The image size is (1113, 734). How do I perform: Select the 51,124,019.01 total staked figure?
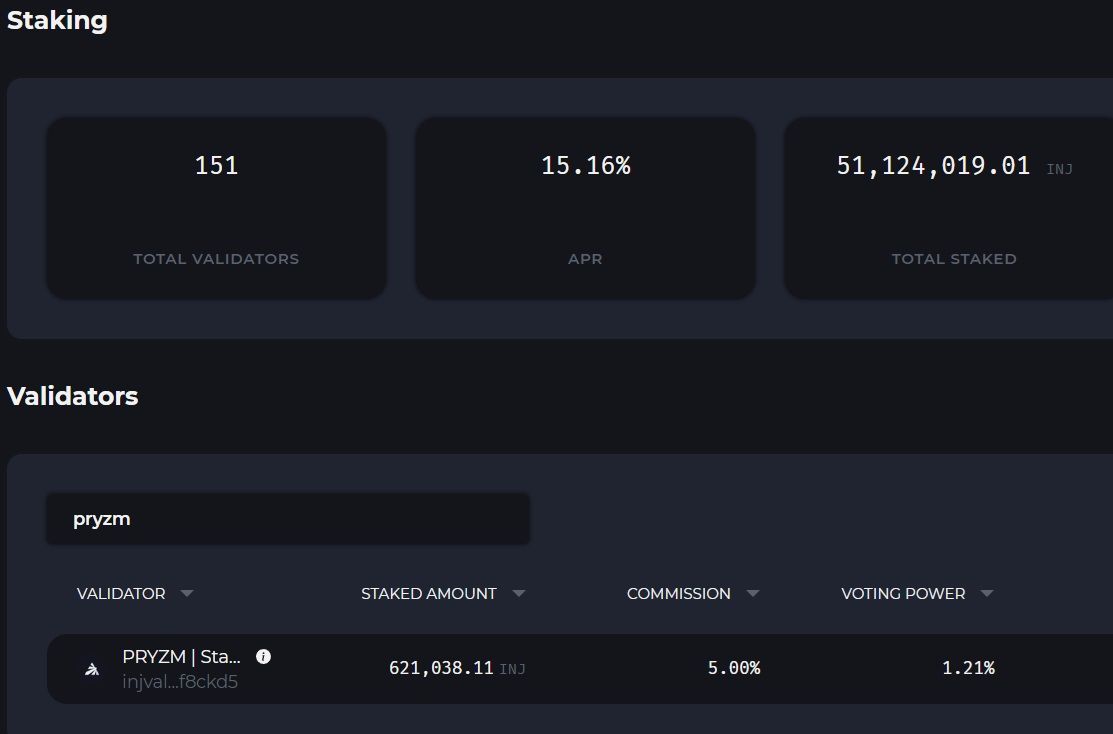tap(933, 165)
